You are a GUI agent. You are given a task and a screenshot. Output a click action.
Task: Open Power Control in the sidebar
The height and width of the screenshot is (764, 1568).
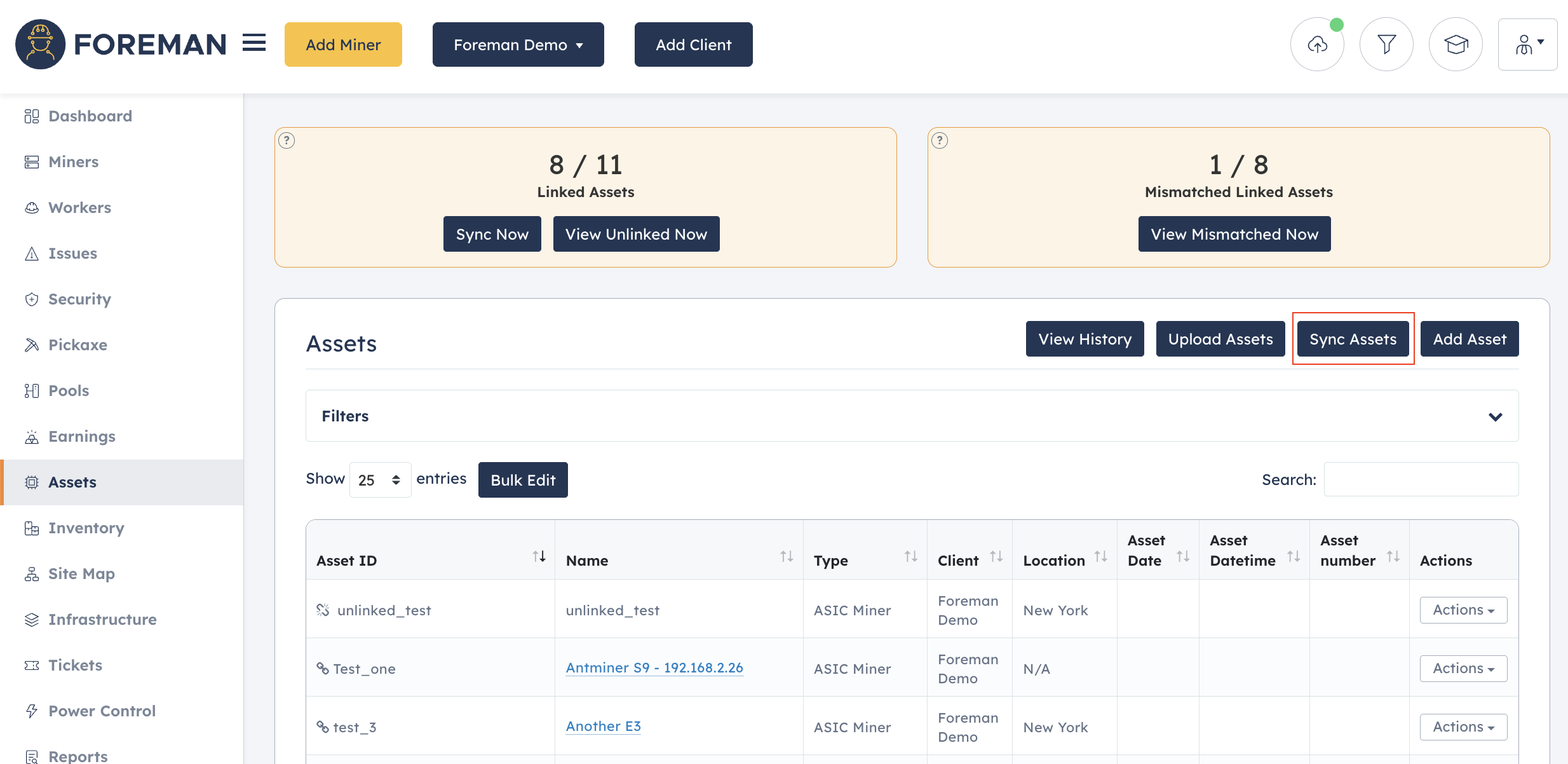point(122,711)
